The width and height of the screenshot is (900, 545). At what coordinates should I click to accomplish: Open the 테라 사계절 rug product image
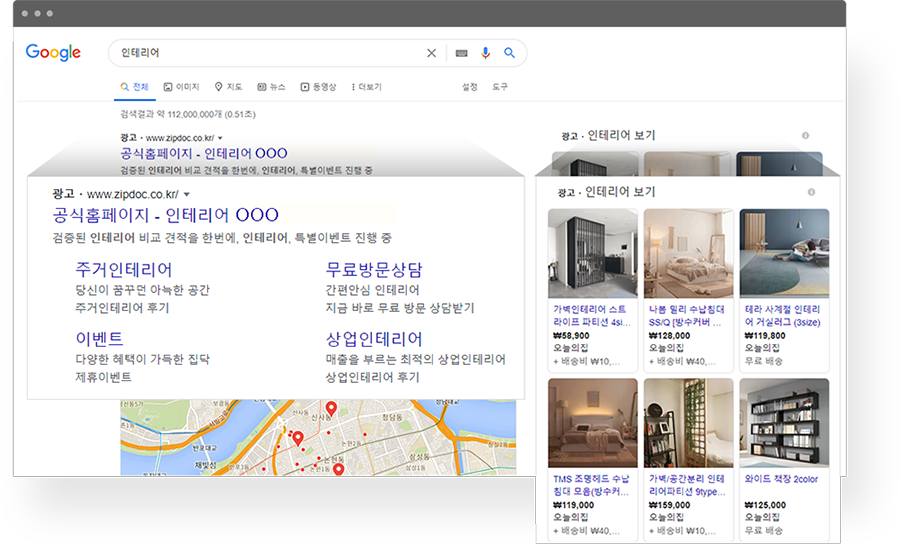pyautogui.click(x=784, y=253)
